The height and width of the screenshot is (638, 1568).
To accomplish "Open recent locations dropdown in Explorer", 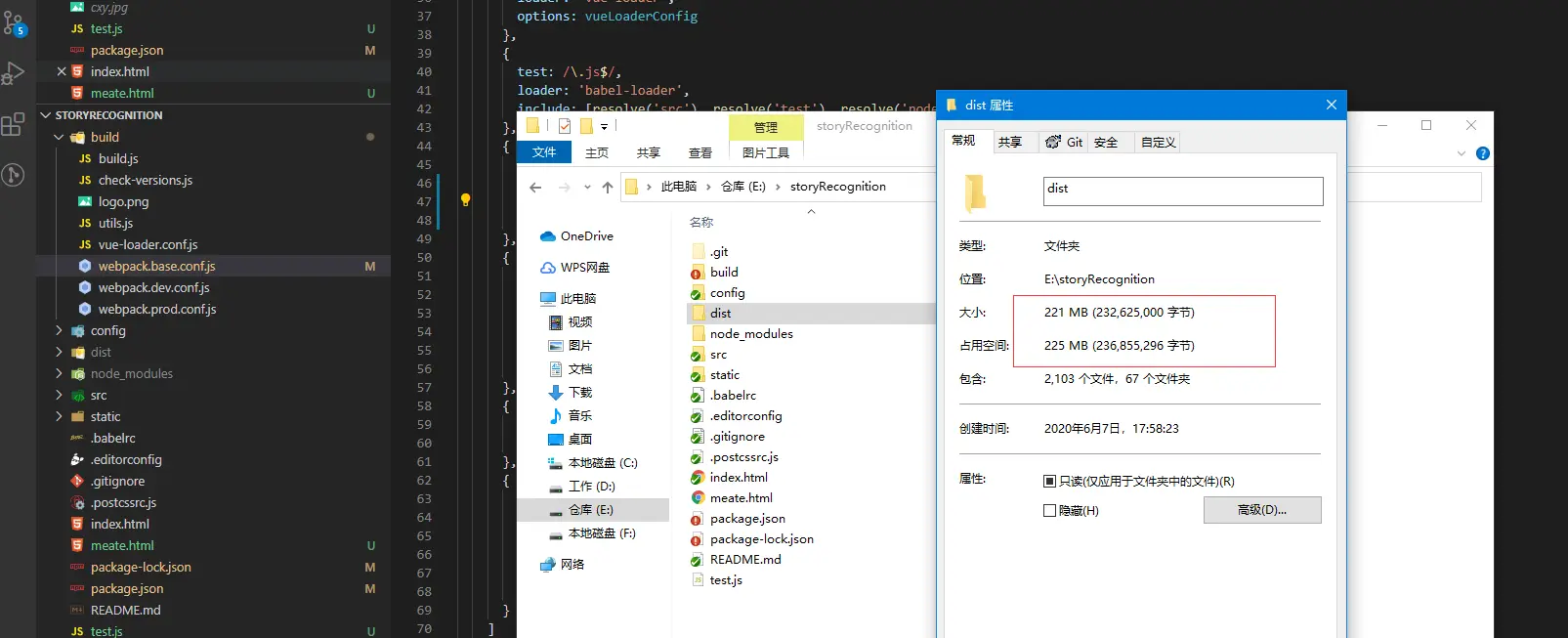I will (587, 188).
